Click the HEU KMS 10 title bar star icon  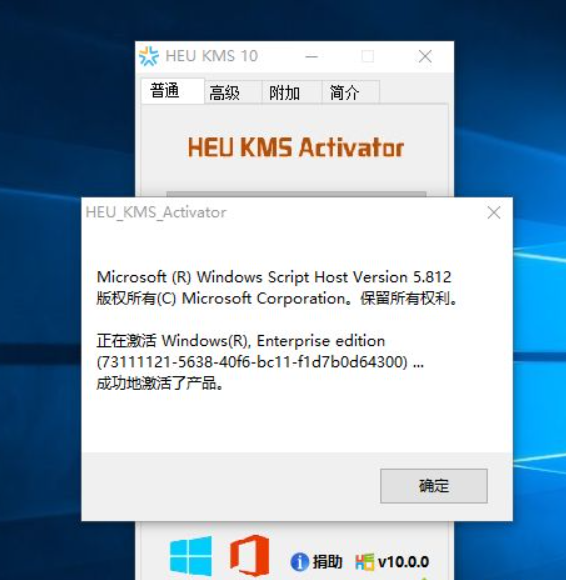(x=149, y=56)
